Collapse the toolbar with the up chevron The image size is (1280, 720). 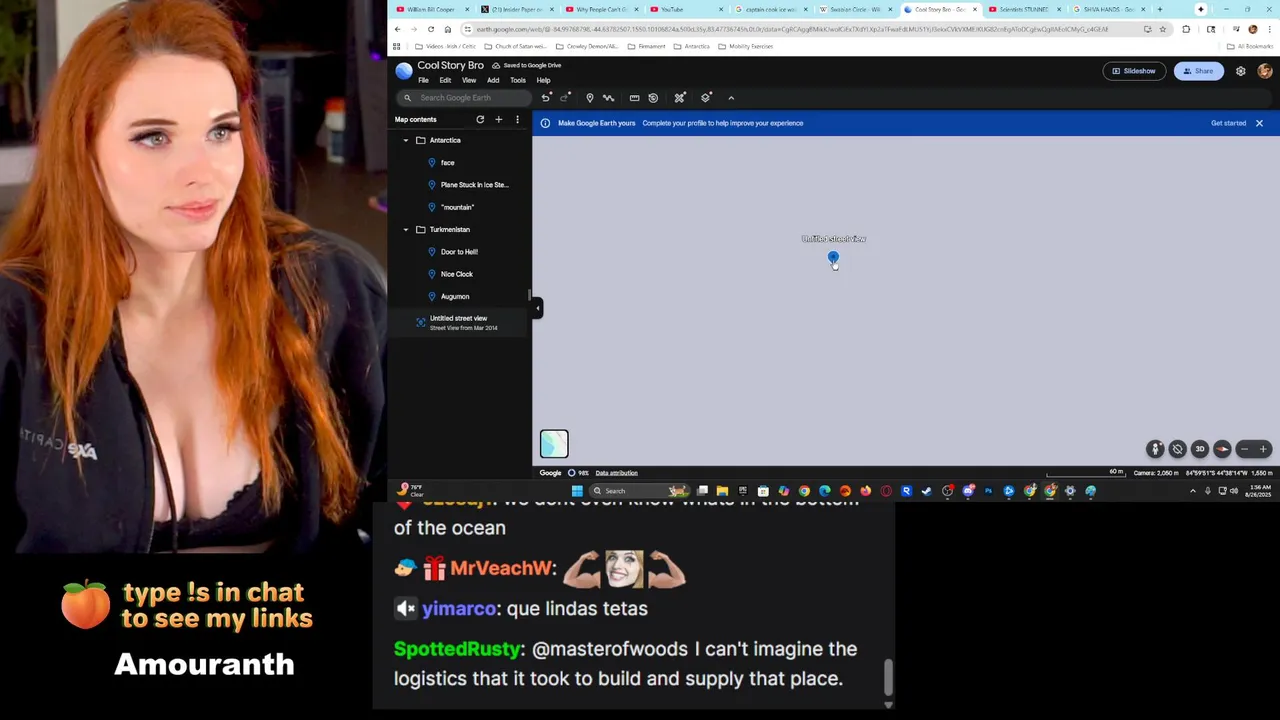pos(731,98)
